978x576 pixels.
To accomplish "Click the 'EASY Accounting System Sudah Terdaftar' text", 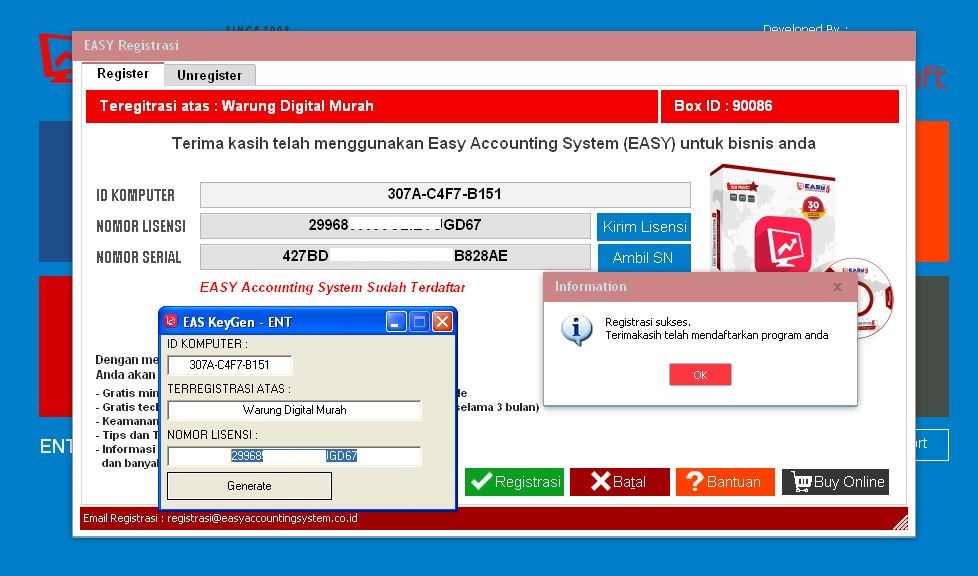I will [x=332, y=288].
